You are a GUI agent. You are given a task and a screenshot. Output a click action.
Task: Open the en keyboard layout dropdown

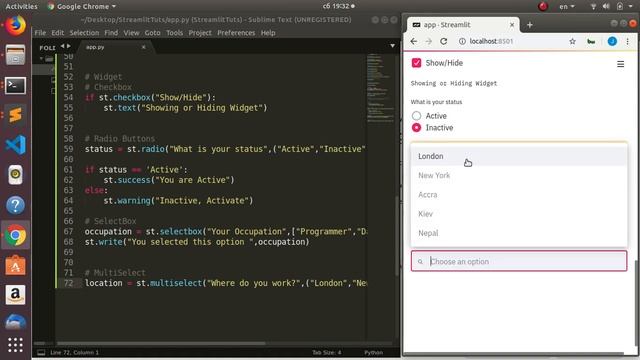tap(567, 6)
